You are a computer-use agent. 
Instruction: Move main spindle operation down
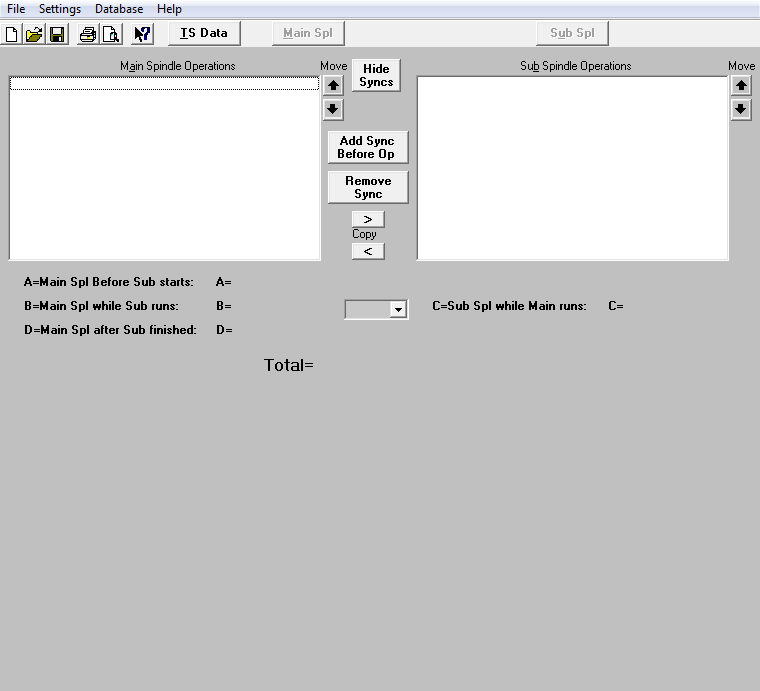click(x=333, y=109)
